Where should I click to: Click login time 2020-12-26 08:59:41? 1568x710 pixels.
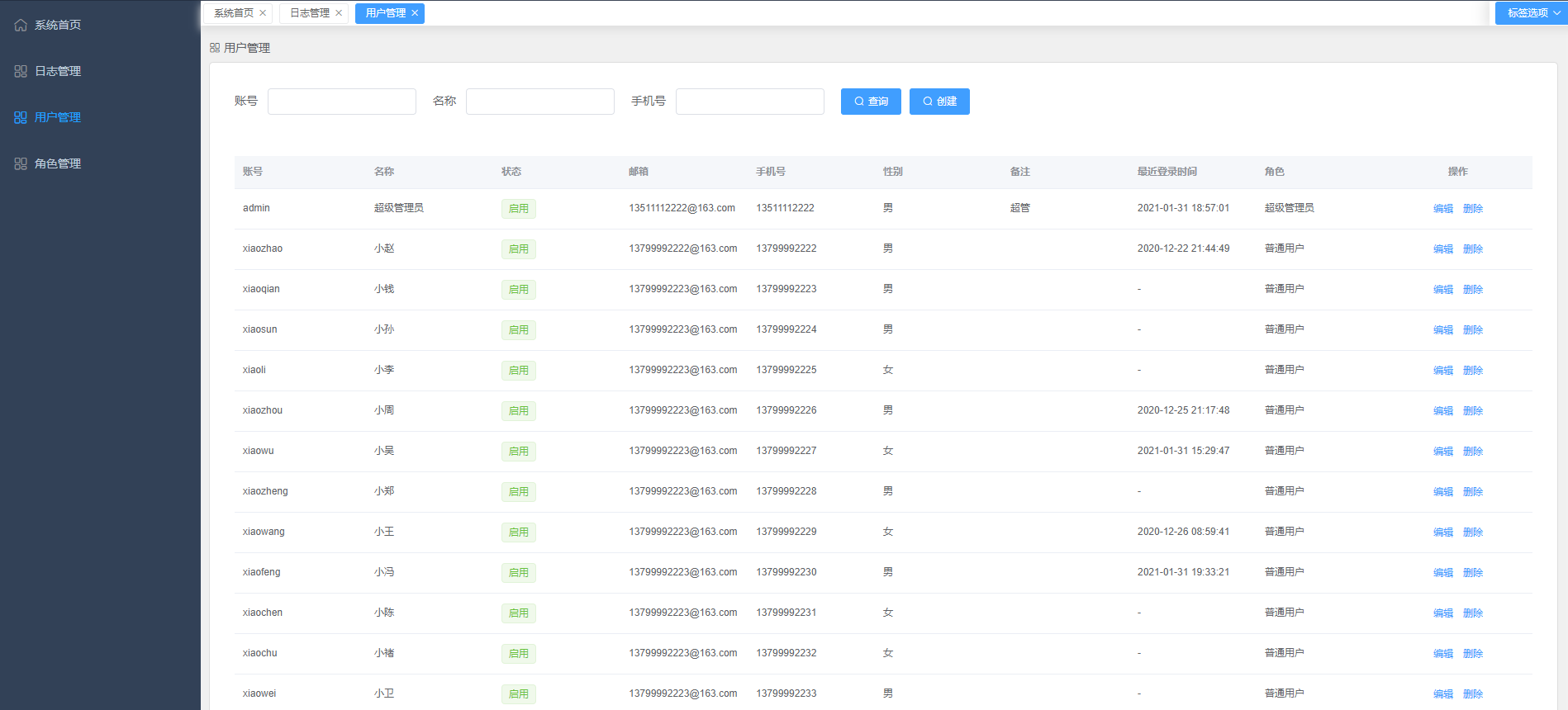(x=1183, y=532)
